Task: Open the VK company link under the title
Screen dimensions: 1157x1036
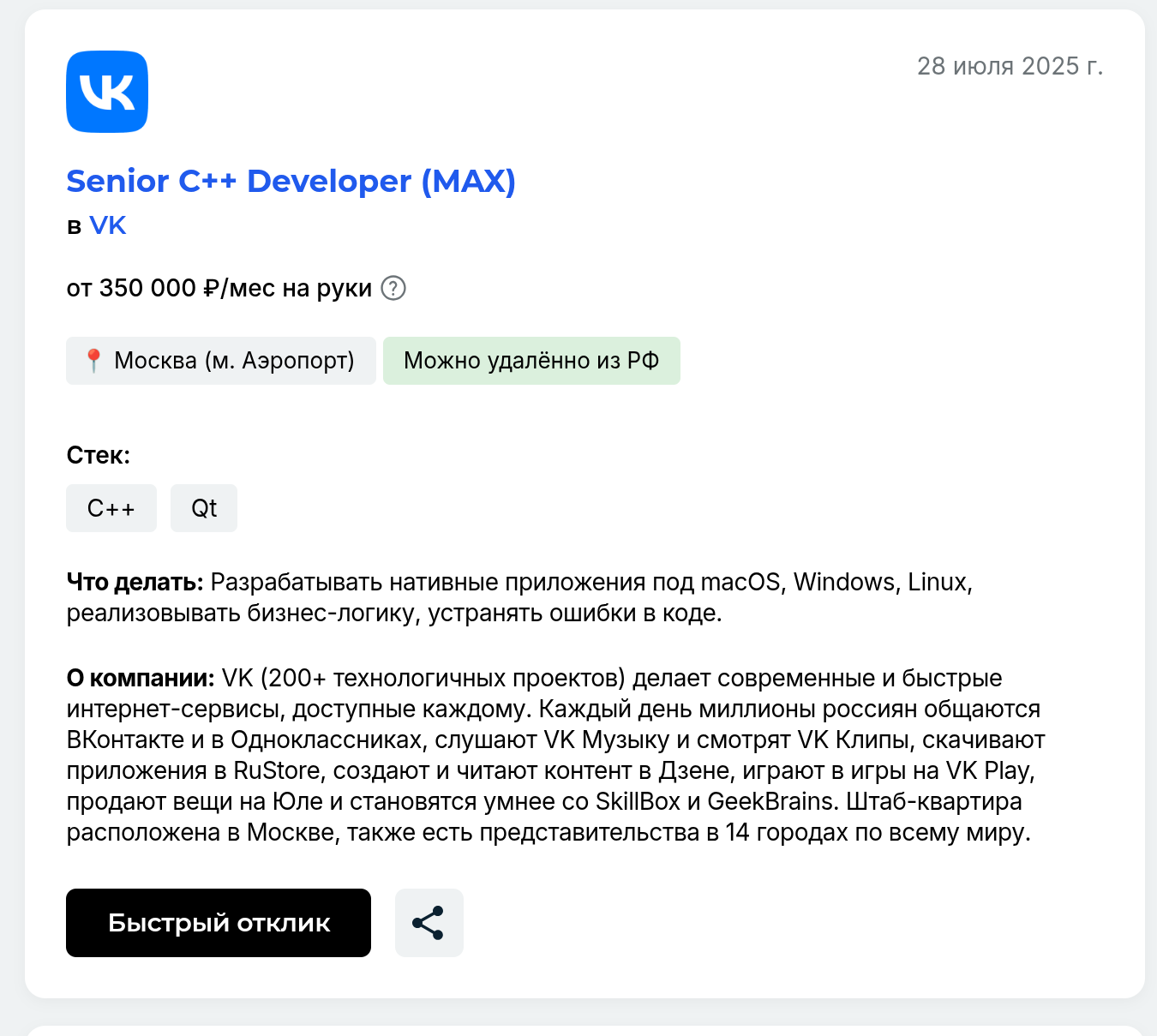Action: pyautogui.click(x=108, y=225)
